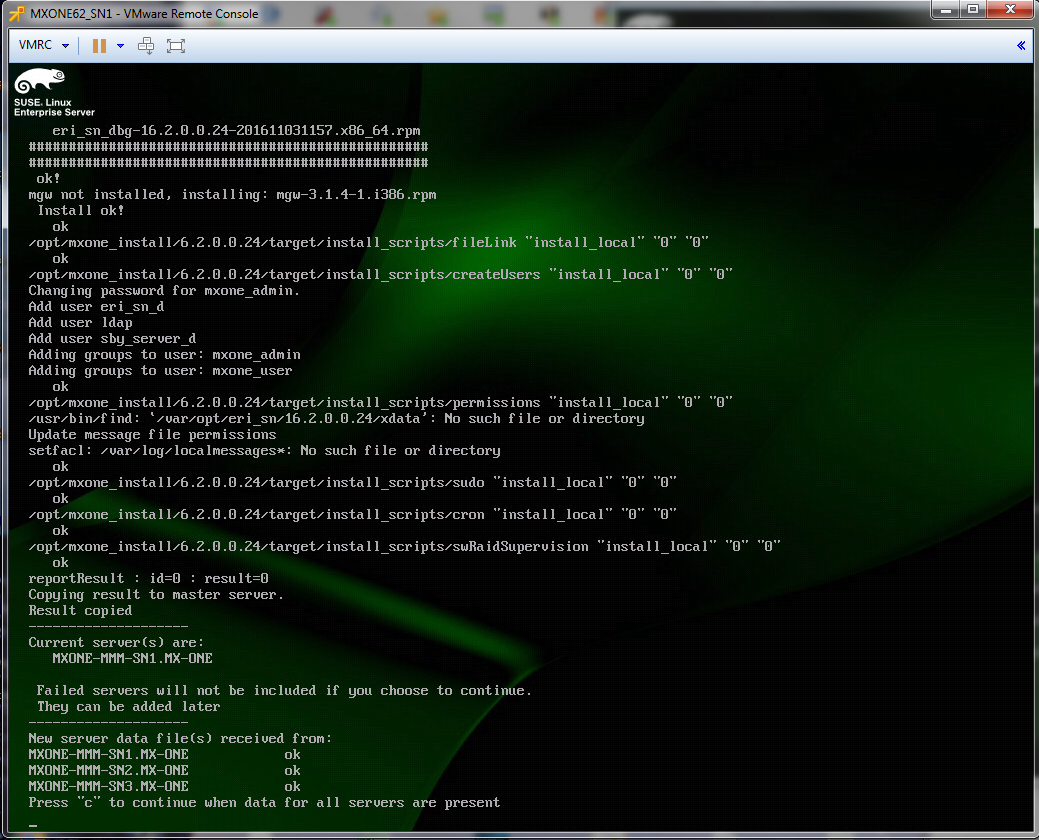Open power options arrow beside pause
Screen dimensions: 1039x840
tap(120, 46)
